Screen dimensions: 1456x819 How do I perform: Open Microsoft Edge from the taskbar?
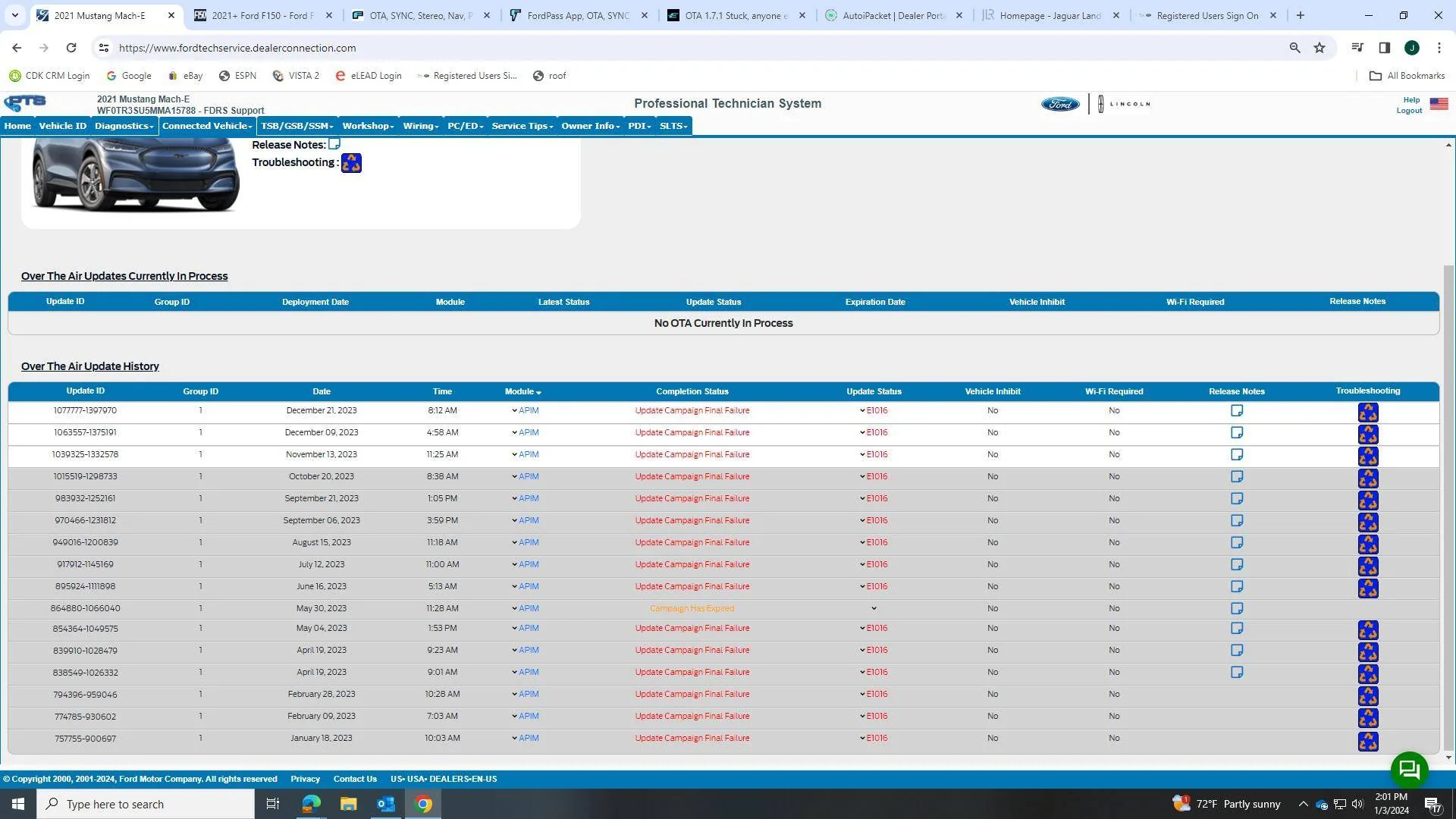(311, 804)
